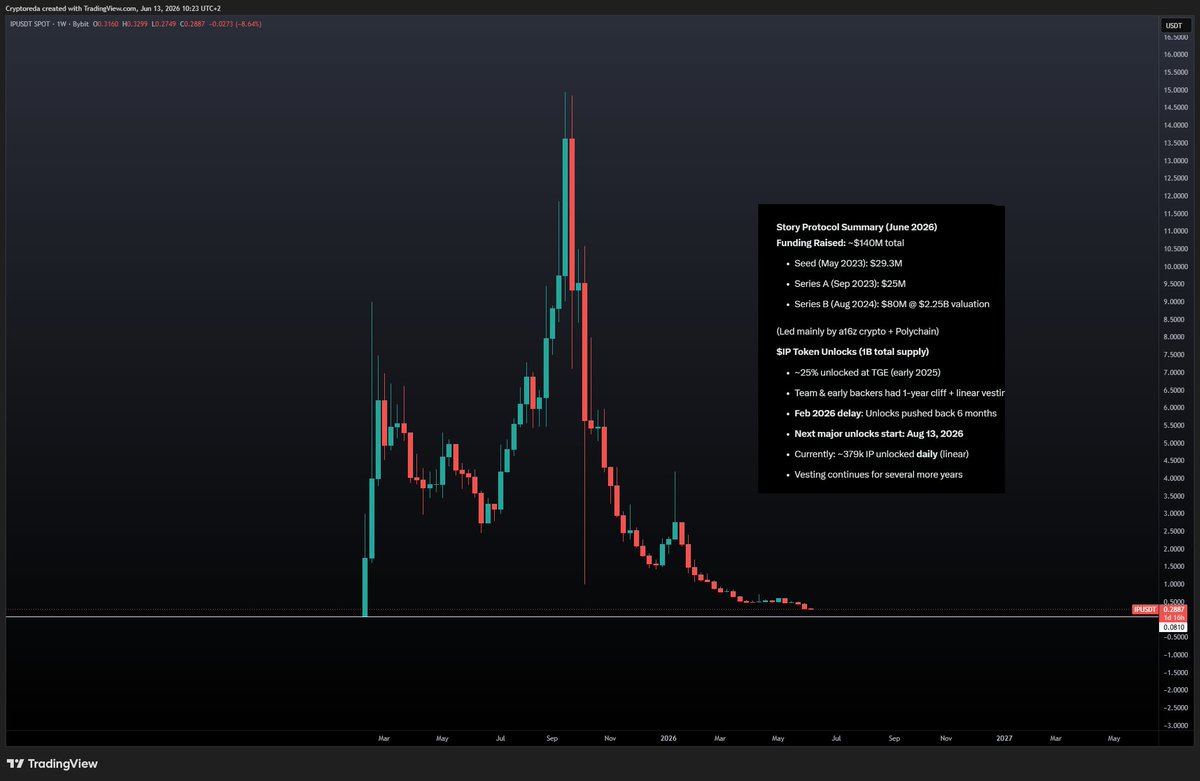Viewport: 1200px width, 781px height.
Task: Click the white 0.0810 horizontal line label
Action: 1174,627
